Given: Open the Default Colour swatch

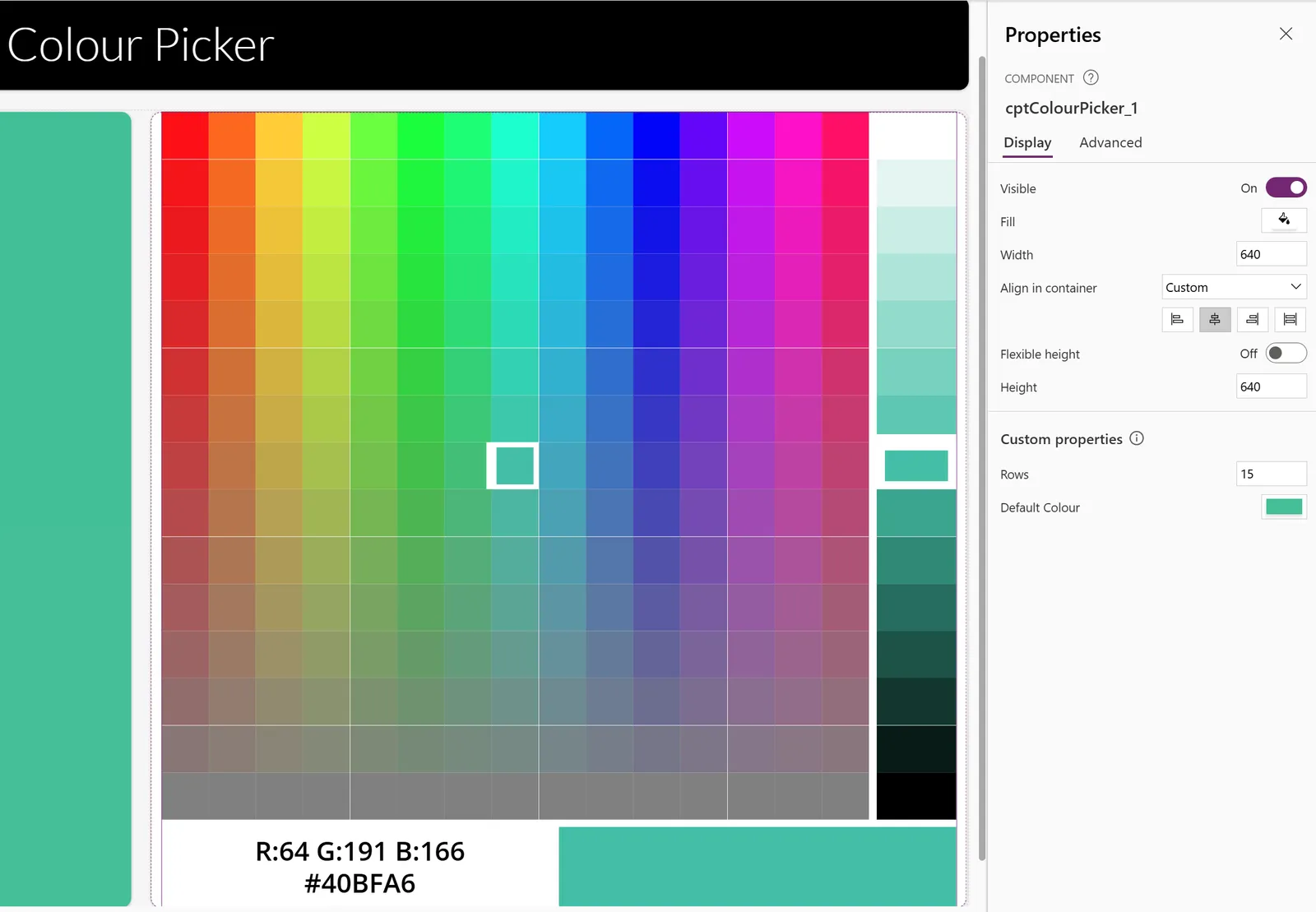Looking at the screenshot, I should point(1284,507).
